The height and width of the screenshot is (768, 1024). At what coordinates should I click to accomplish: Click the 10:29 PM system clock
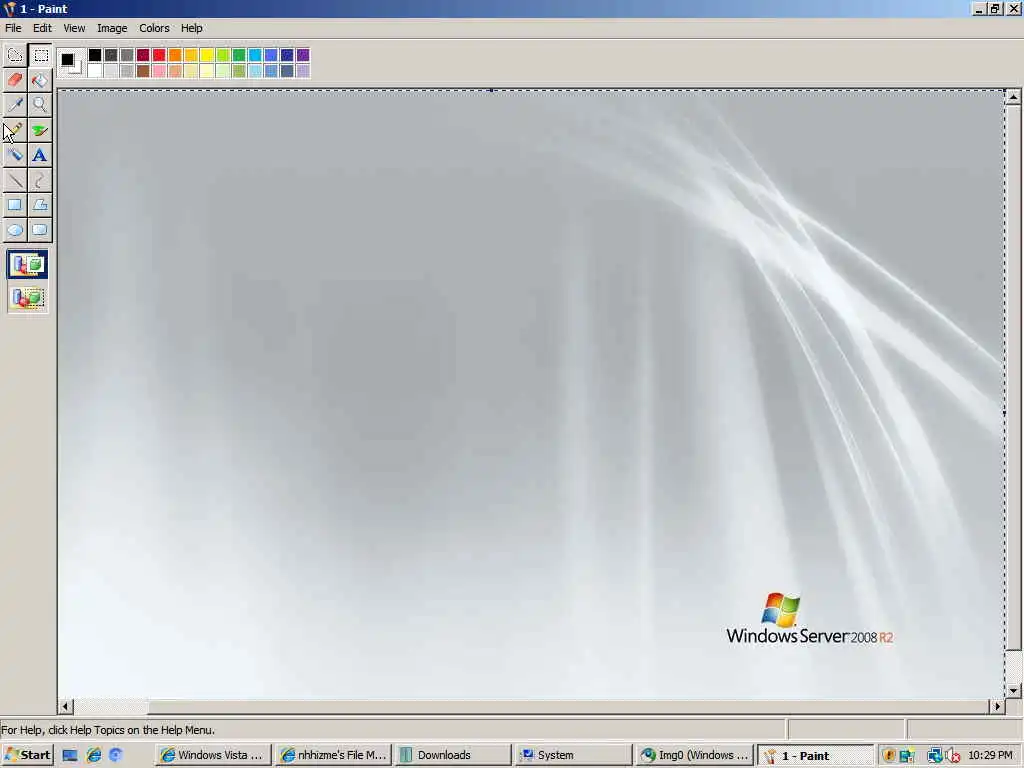click(x=990, y=755)
